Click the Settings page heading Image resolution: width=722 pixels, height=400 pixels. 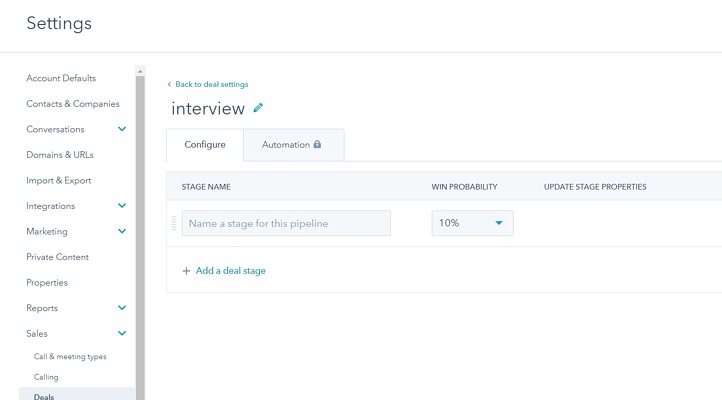[59, 23]
